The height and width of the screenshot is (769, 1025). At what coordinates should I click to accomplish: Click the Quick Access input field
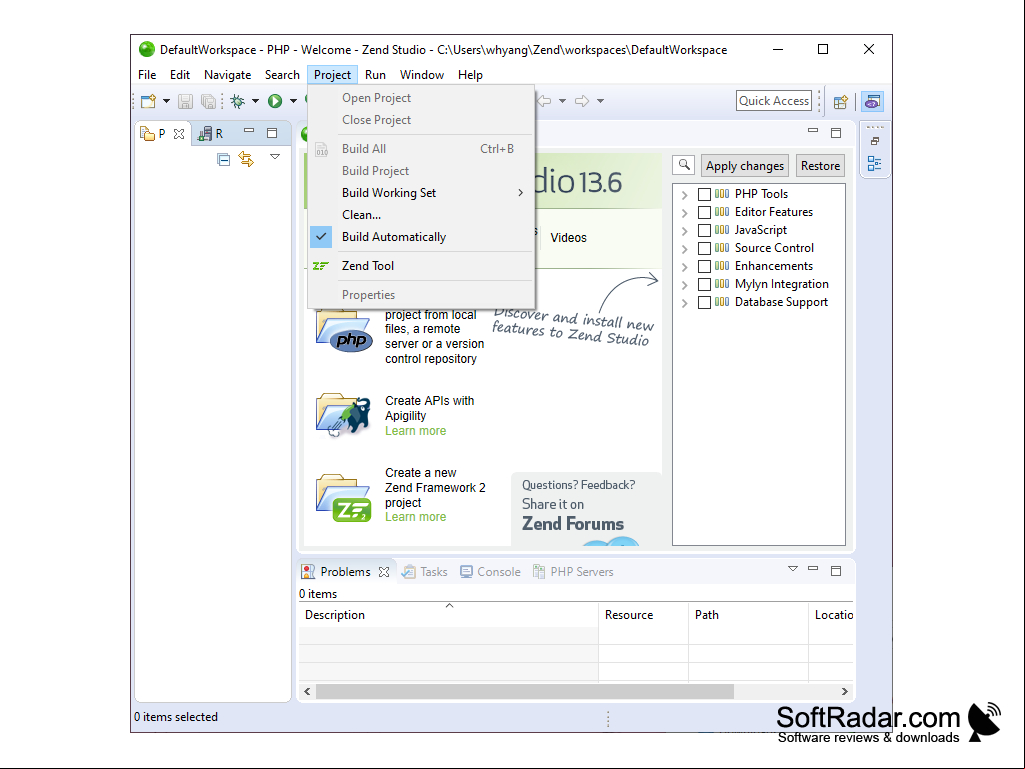[x=774, y=101]
